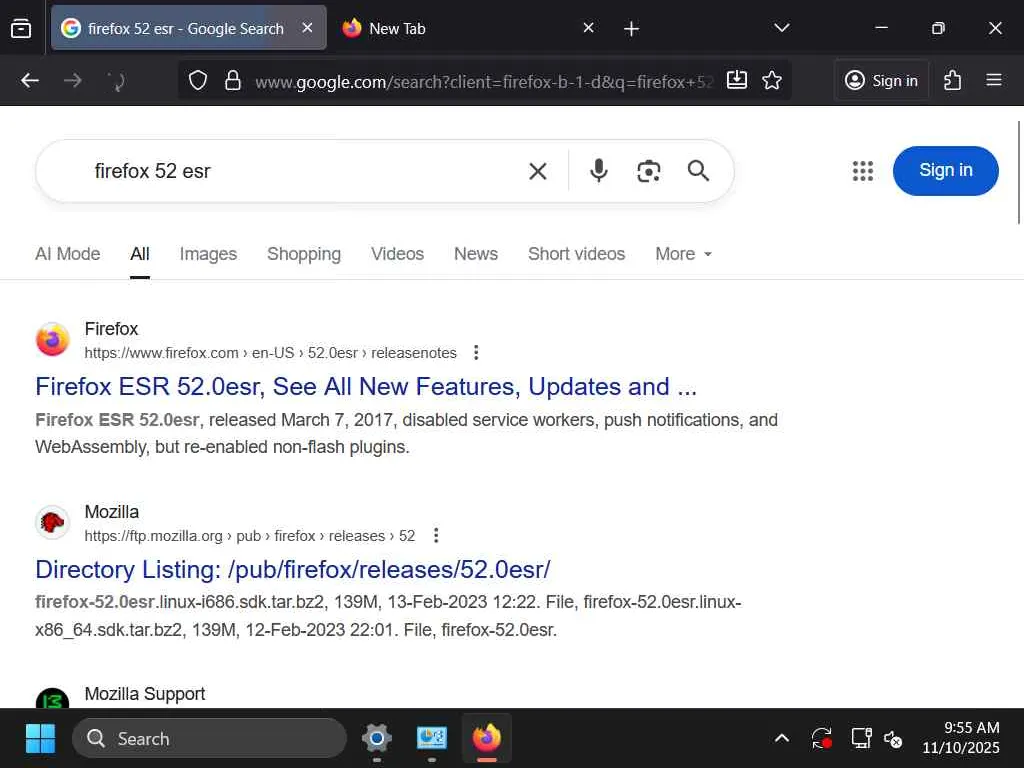The width and height of the screenshot is (1024, 768).
Task: Open Firefox View tab list icon
Action: (21, 28)
